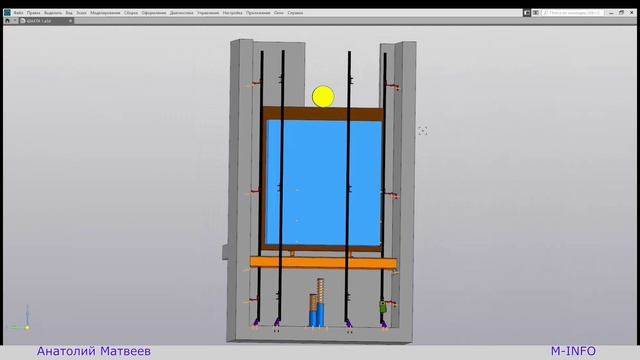This screenshot has width=640, height=360.
Task: Select the orange platform beam under cabin
Action: click(323, 262)
